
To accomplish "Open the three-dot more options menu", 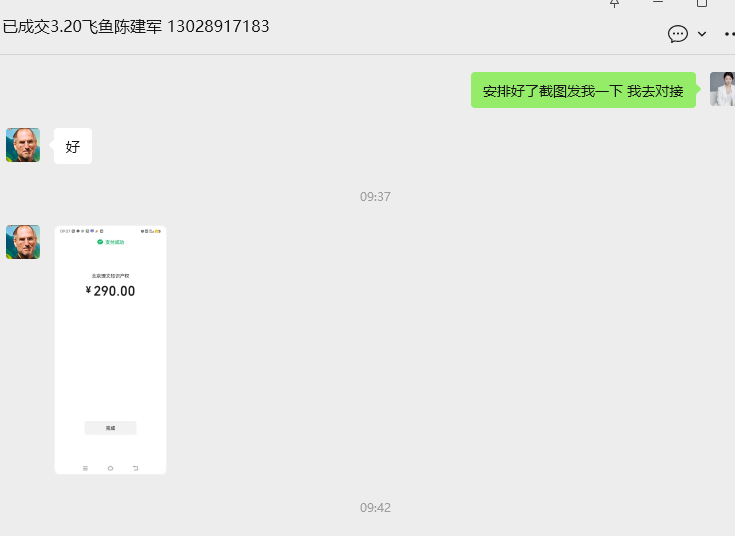I will click(x=729, y=34).
